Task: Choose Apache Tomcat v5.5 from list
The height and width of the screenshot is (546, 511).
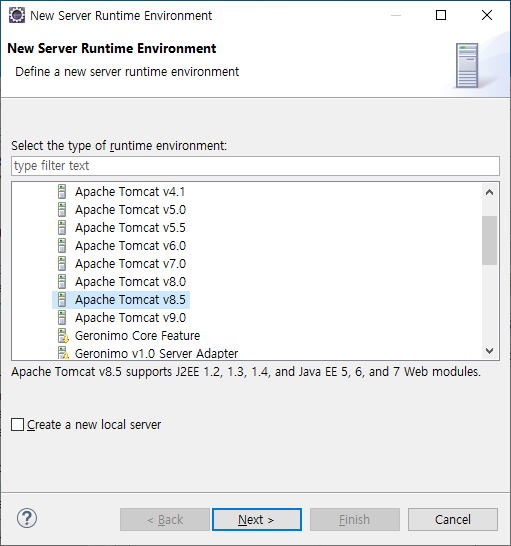Action: tap(130, 228)
